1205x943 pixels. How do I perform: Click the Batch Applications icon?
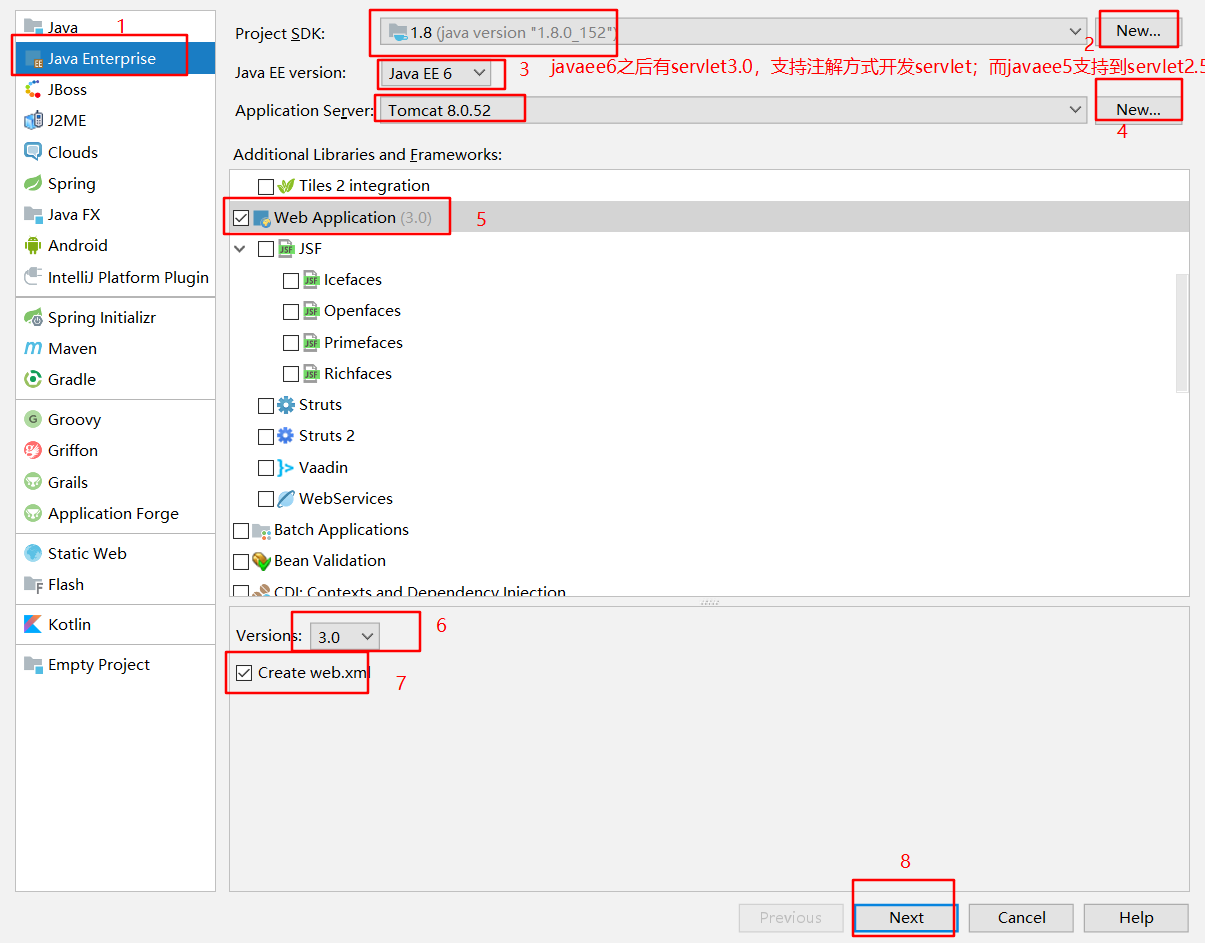pos(261,530)
